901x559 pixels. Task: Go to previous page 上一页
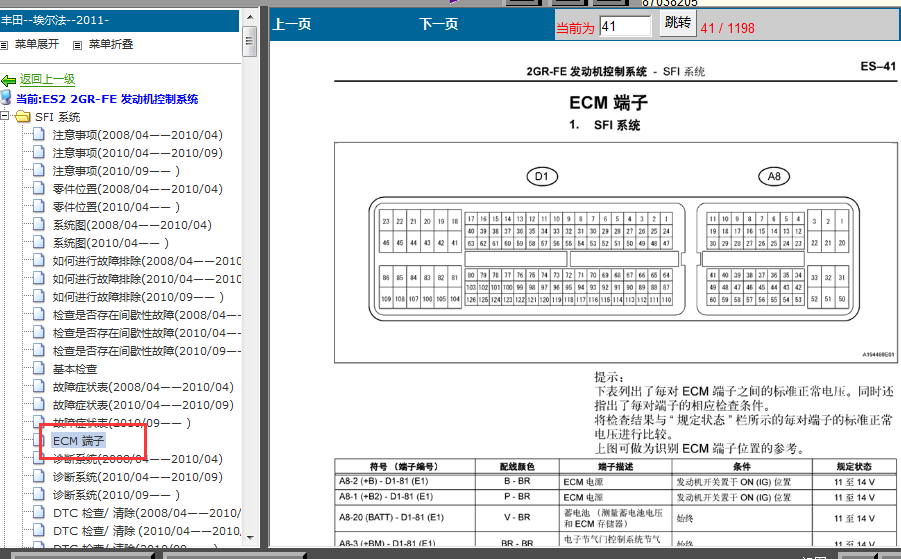coord(292,24)
